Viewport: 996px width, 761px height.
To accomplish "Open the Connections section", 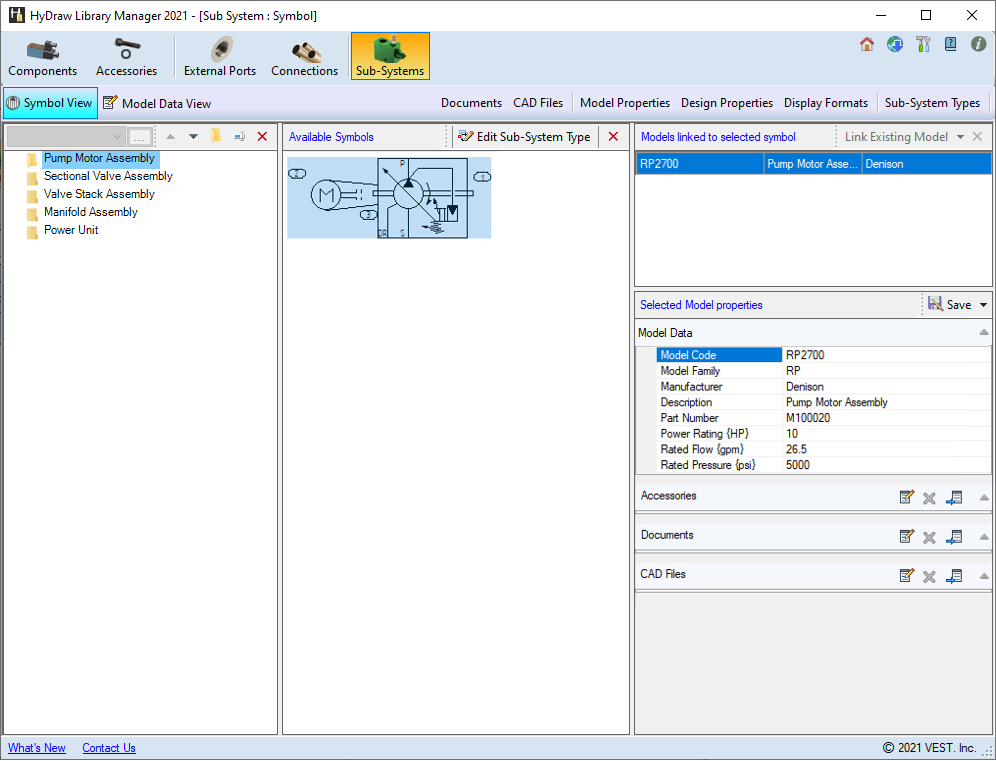I will click(x=304, y=57).
